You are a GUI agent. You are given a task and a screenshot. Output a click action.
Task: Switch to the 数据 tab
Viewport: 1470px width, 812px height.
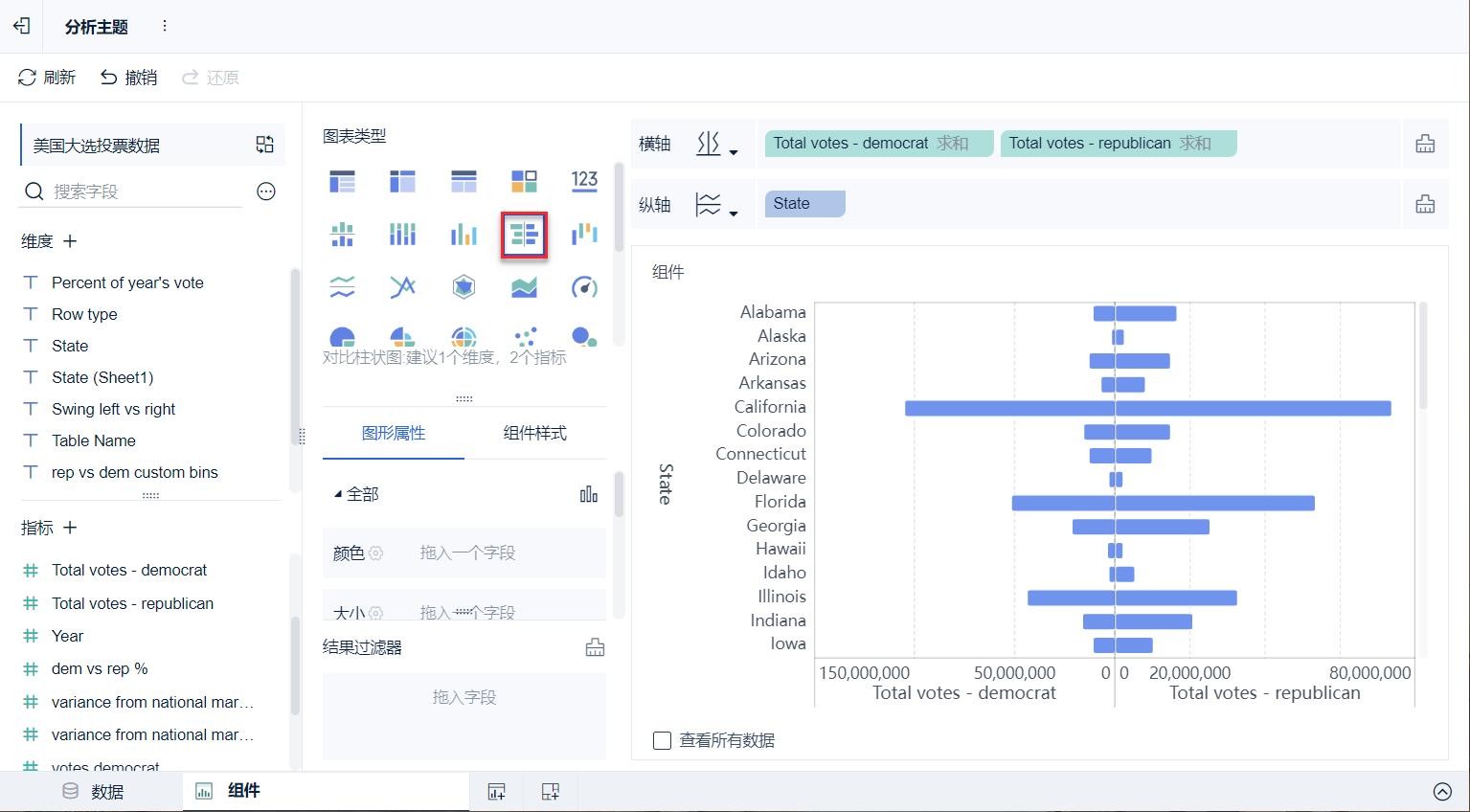click(94, 791)
